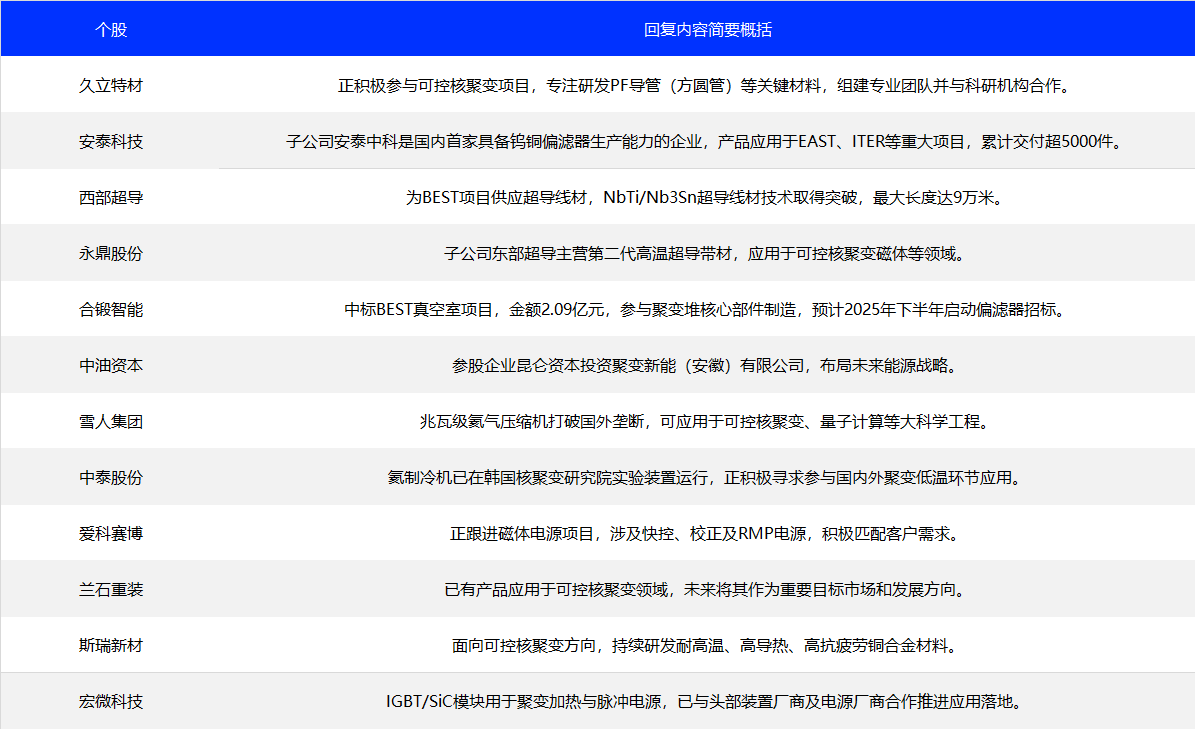Click the summary mentioning PF导管 materials

coord(705,85)
